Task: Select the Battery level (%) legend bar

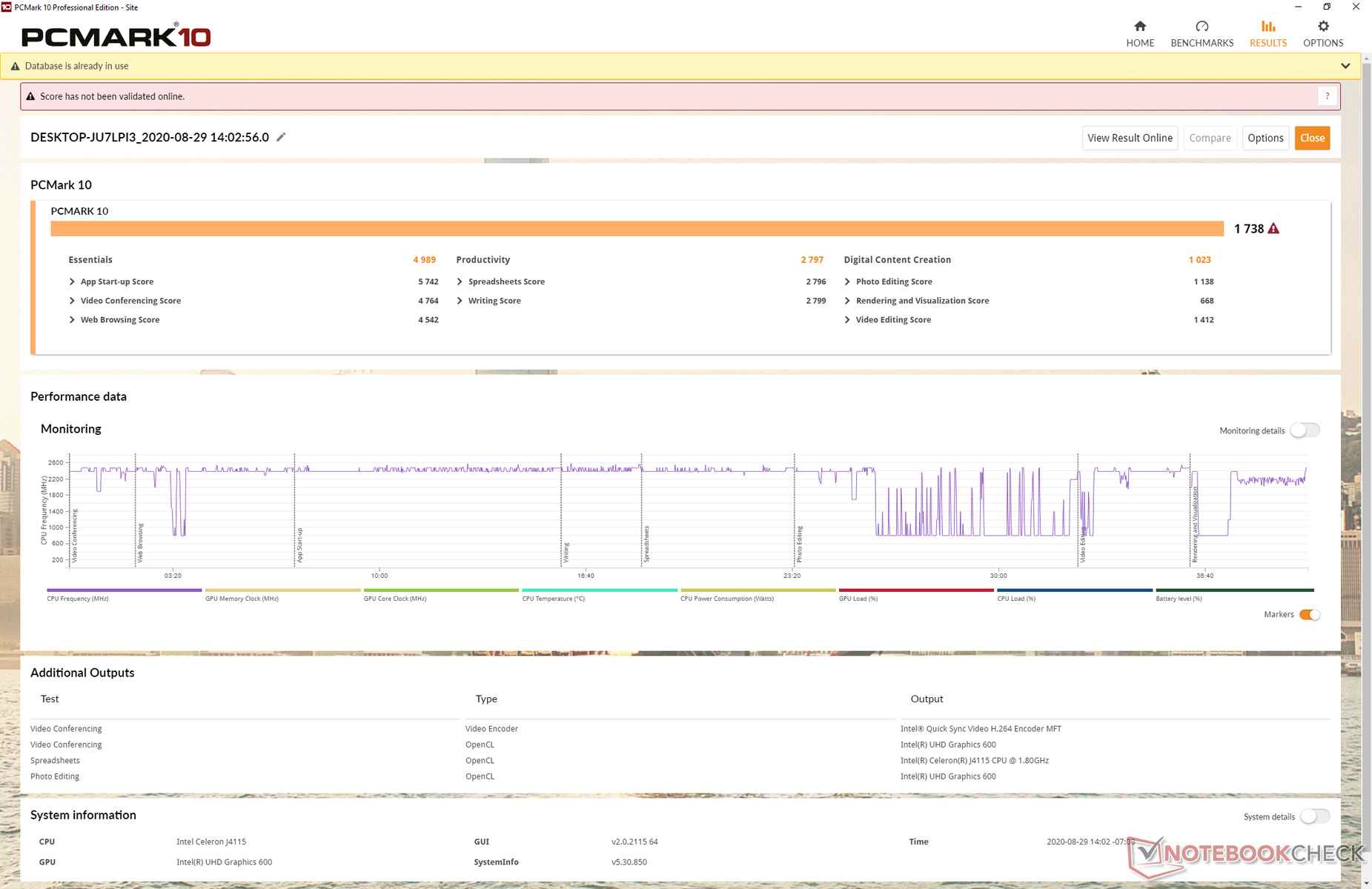Action: (1234, 590)
